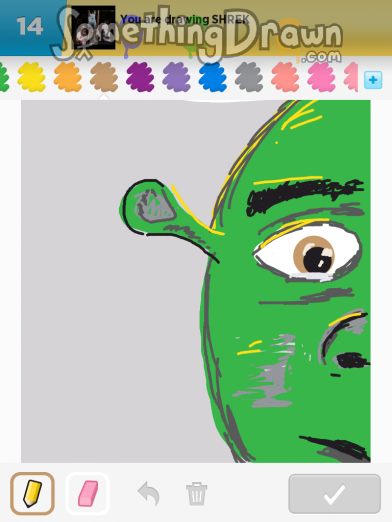Add more colors with the plus button
The image size is (392, 522).
tap(373, 80)
